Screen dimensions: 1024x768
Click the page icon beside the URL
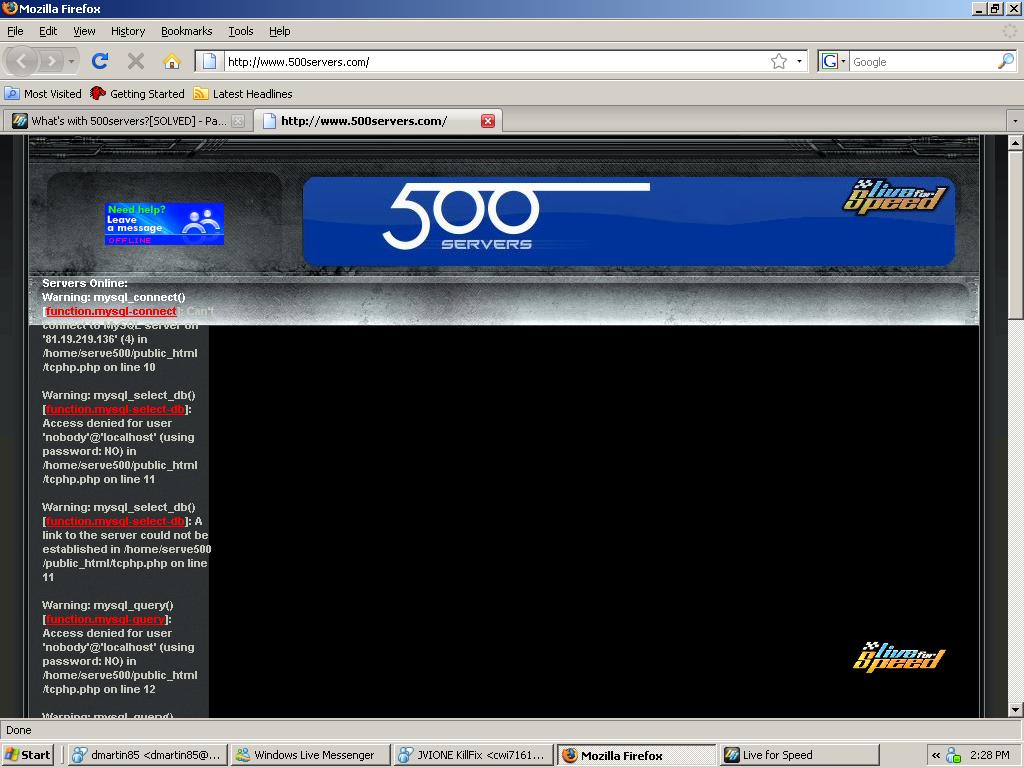coord(209,61)
